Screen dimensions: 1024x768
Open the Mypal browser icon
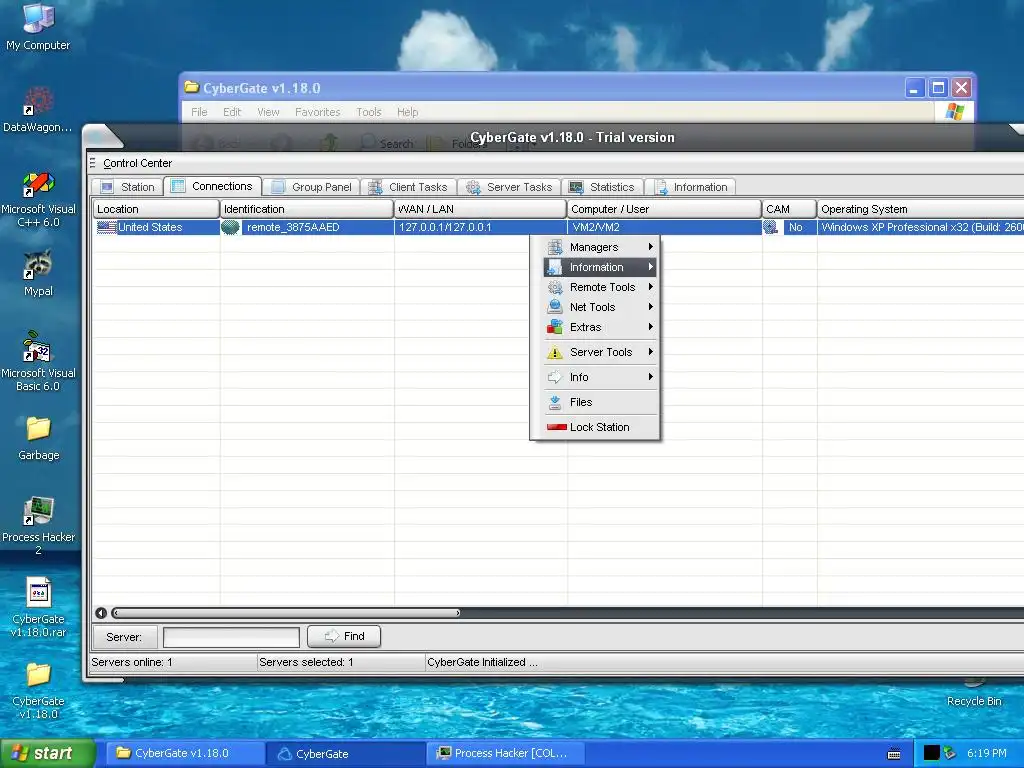tap(38, 273)
